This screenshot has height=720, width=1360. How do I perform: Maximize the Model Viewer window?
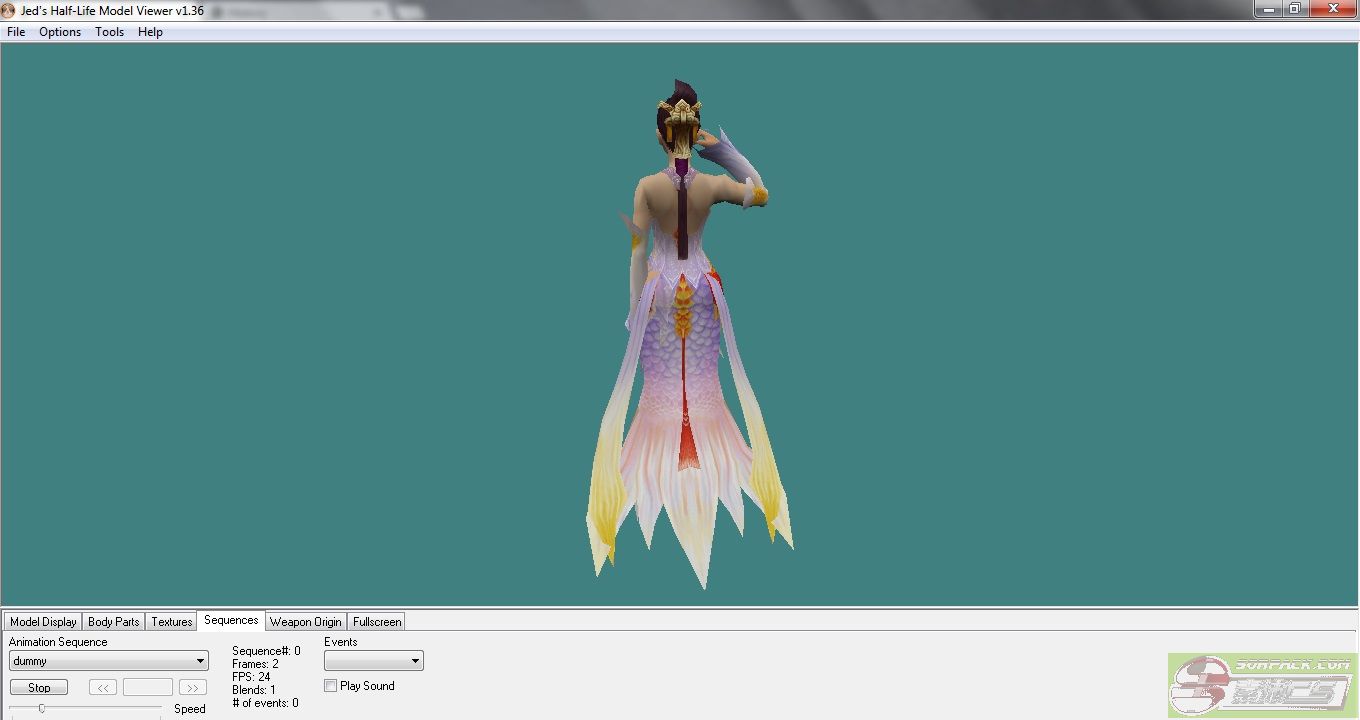(1295, 8)
